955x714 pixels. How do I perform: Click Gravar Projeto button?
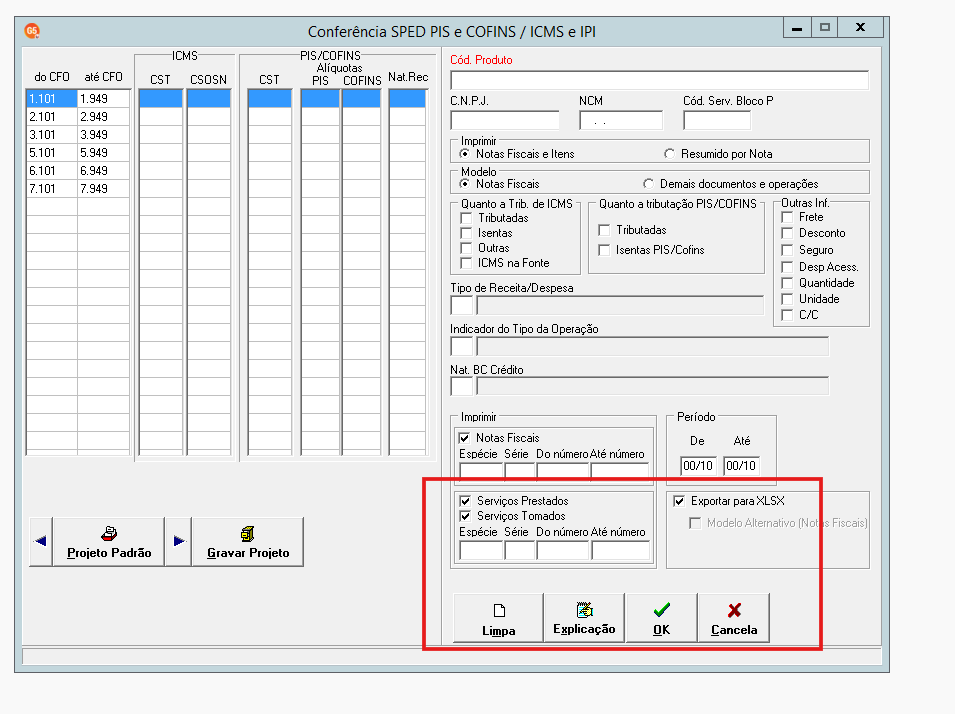tap(248, 542)
